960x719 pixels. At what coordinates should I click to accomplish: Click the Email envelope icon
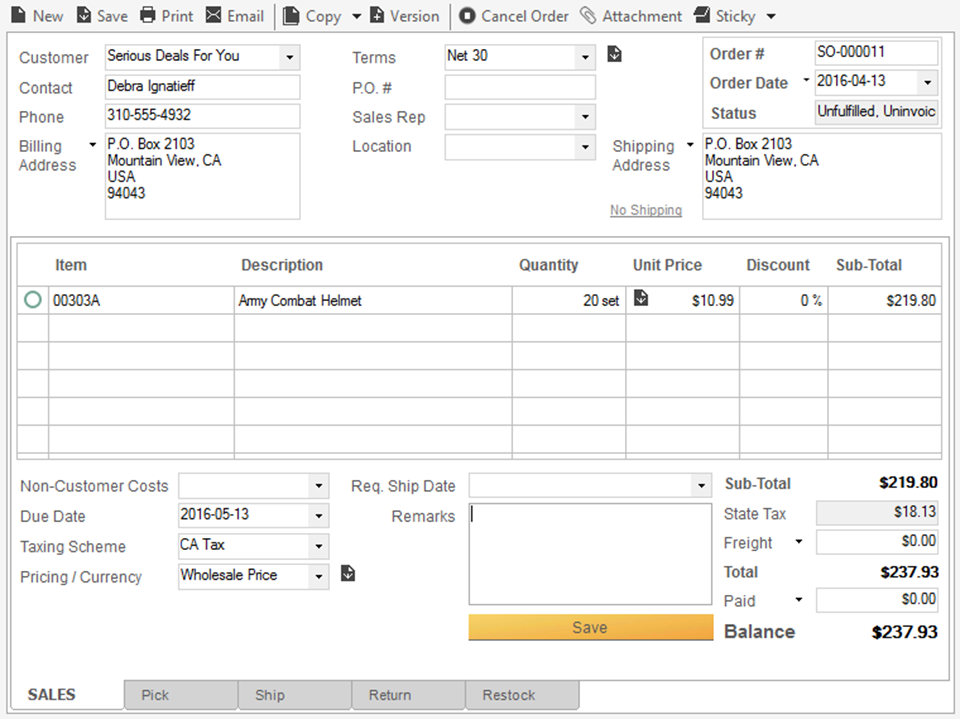coord(213,15)
